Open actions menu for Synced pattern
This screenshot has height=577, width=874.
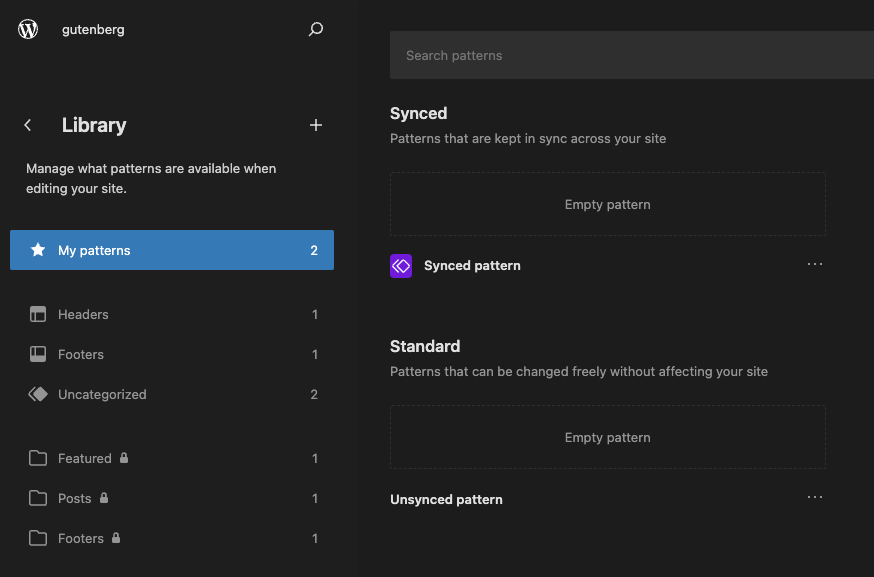814,264
